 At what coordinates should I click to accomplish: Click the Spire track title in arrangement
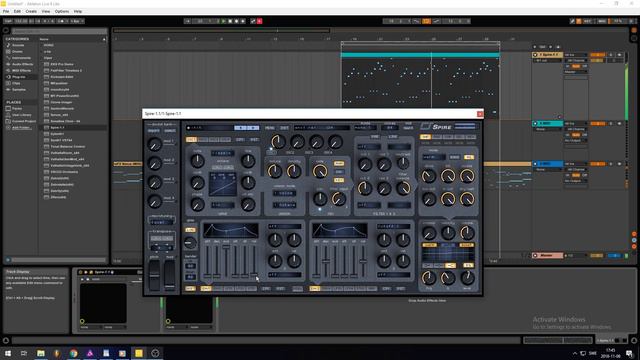(550, 55)
